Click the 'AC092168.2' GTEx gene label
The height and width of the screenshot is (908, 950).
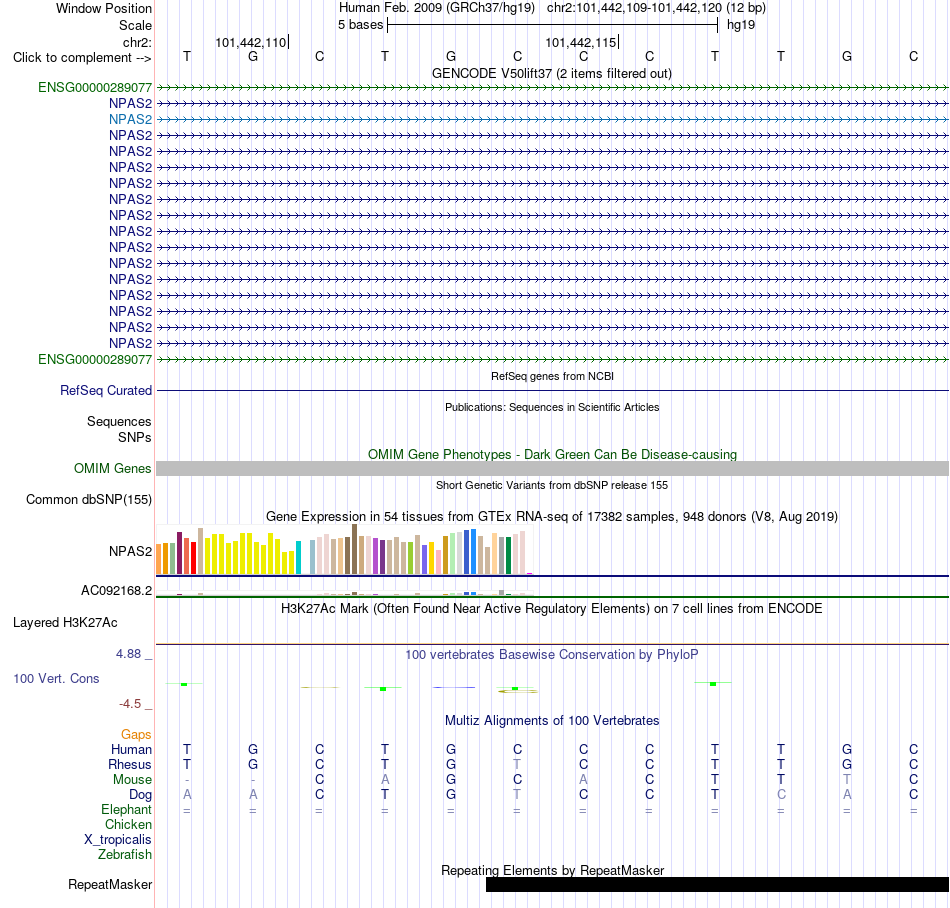116,591
